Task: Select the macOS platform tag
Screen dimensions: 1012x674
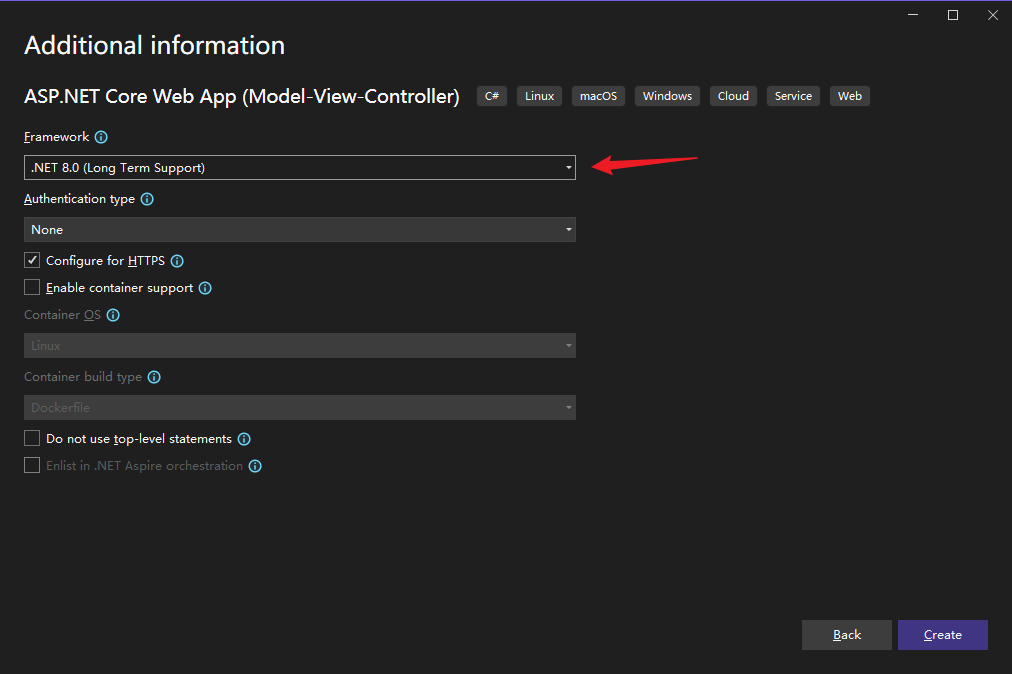Action: point(598,96)
